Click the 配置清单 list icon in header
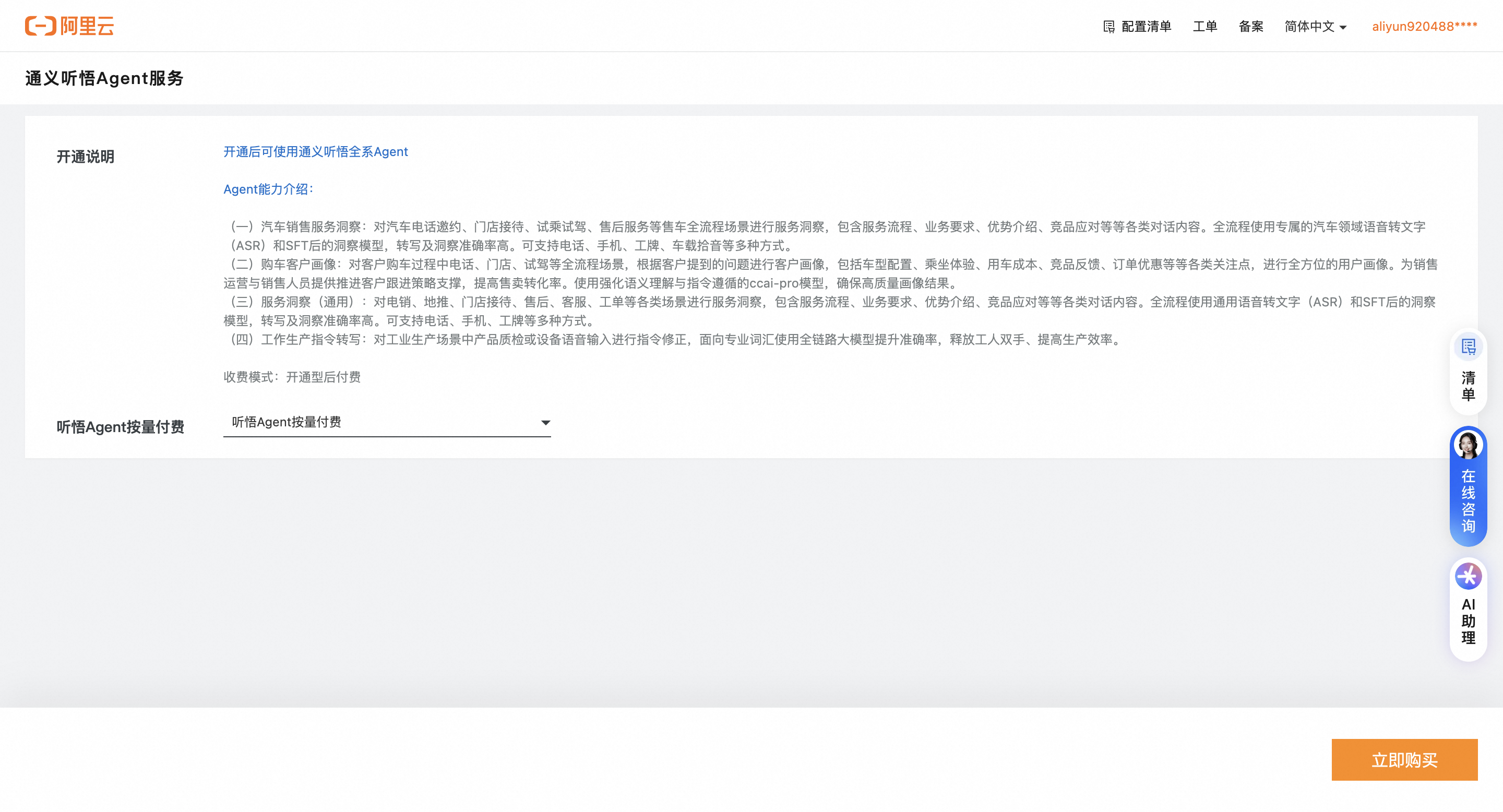 tap(1108, 27)
